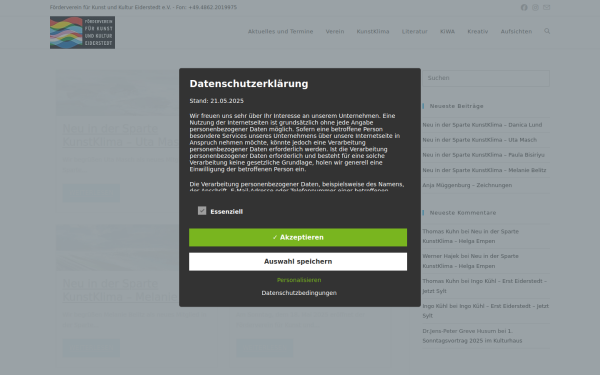Open post Neu in der Sparte KunstKlima – Danica Lund

482,125
